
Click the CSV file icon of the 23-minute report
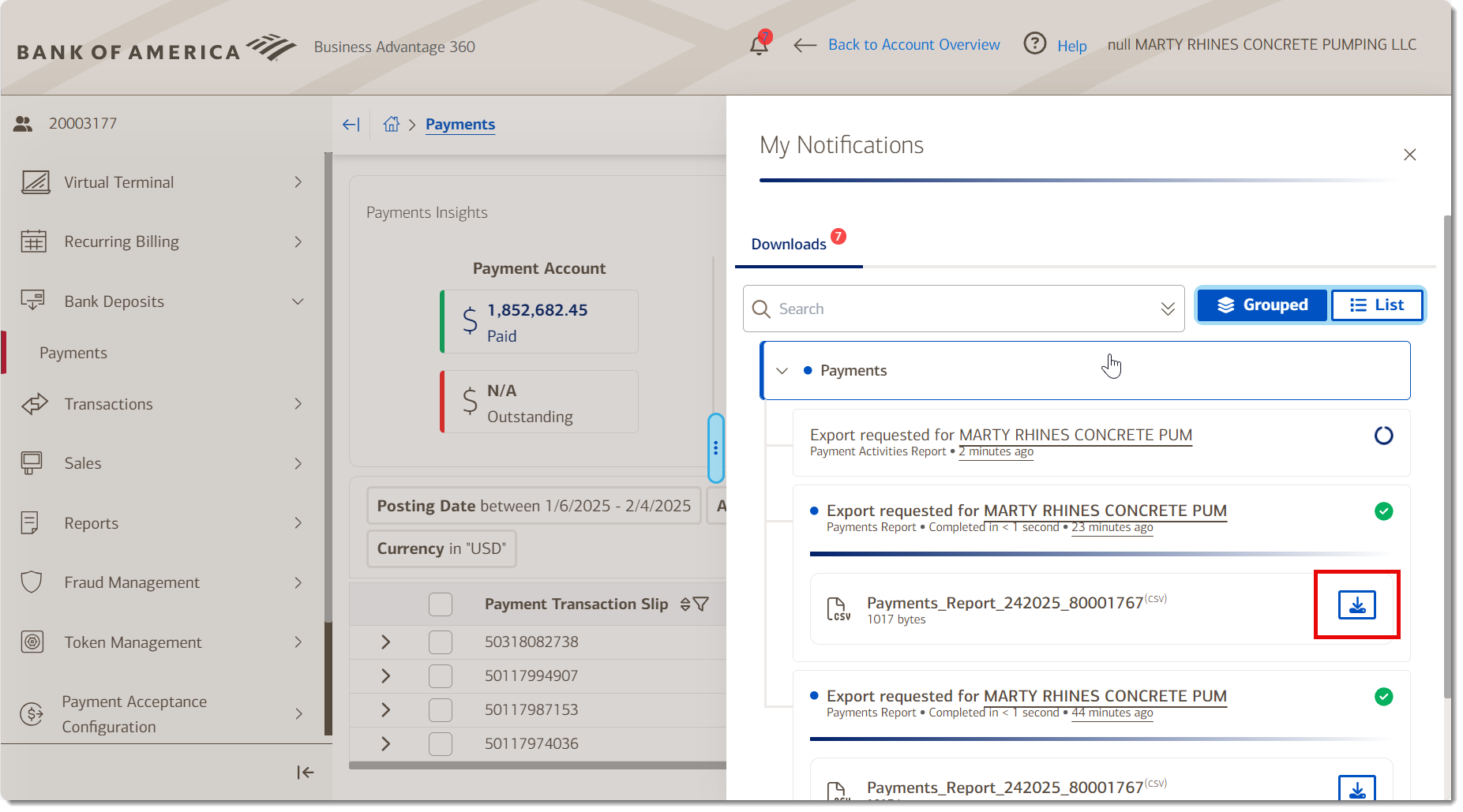[x=838, y=609]
